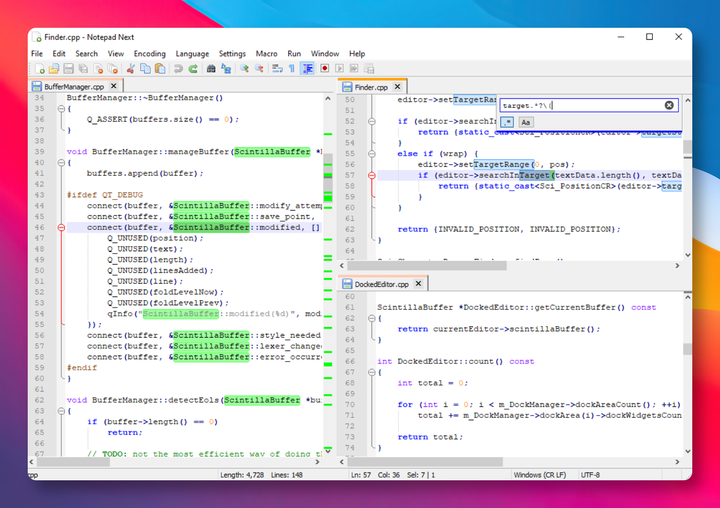Open the Settings menu
720x508 pixels.
pyautogui.click(x=232, y=54)
